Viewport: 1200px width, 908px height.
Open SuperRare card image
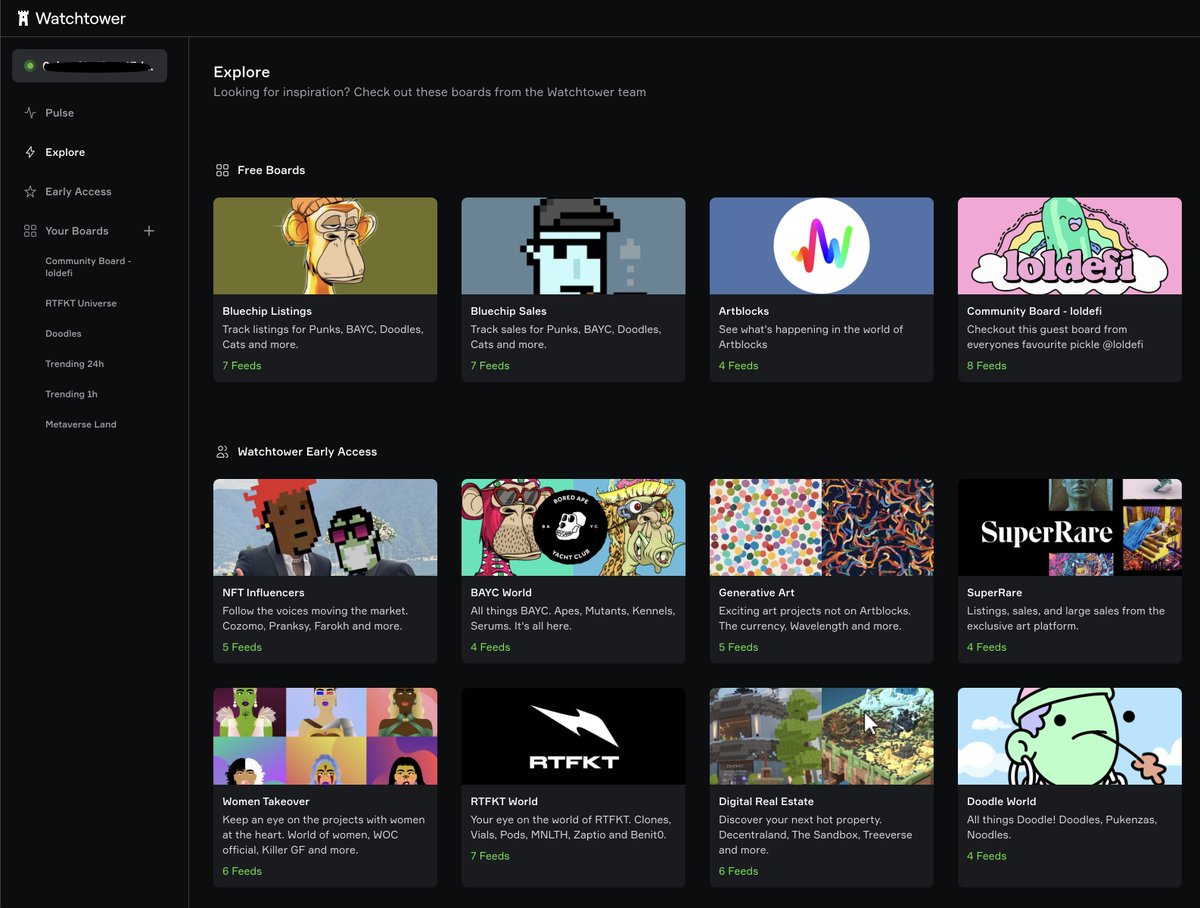[x=1069, y=527]
